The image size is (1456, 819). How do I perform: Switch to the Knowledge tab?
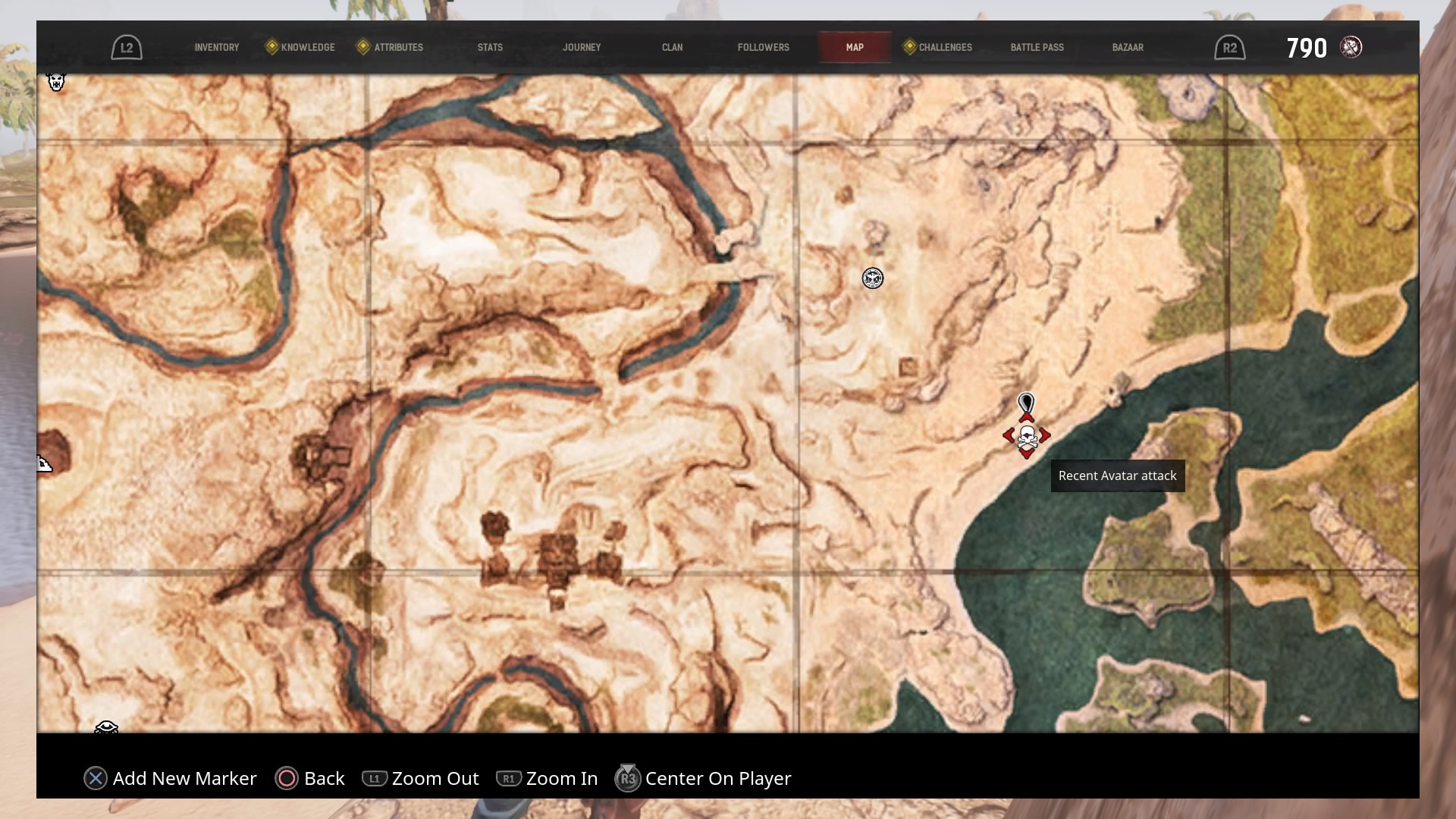point(307,47)
